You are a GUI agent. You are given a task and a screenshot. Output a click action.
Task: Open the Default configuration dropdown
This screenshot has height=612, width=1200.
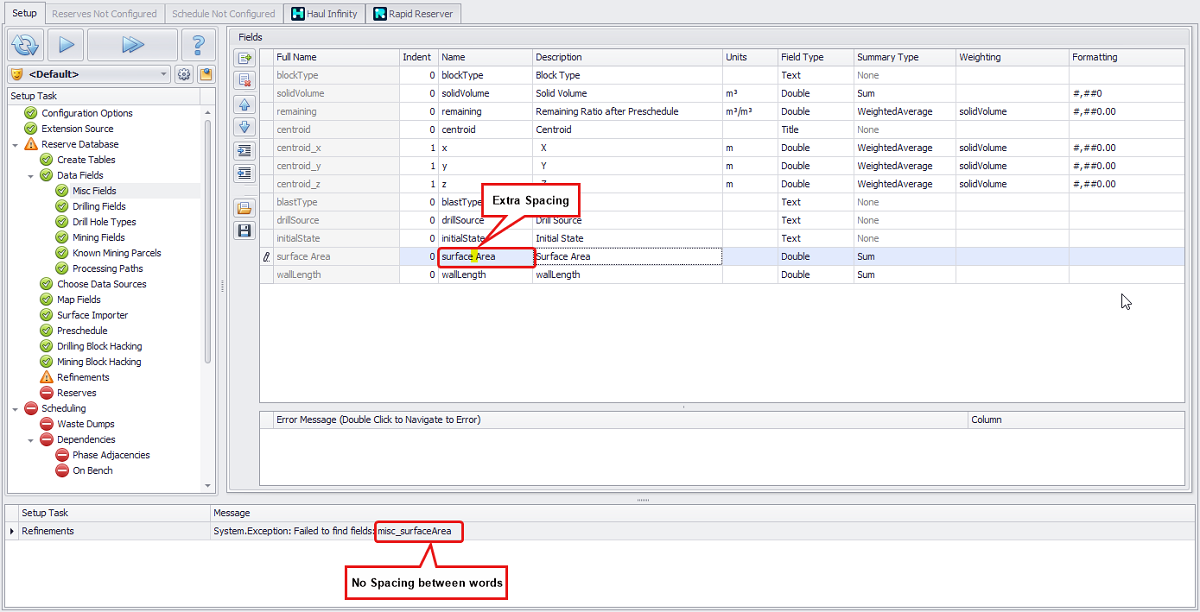[164, 74]
